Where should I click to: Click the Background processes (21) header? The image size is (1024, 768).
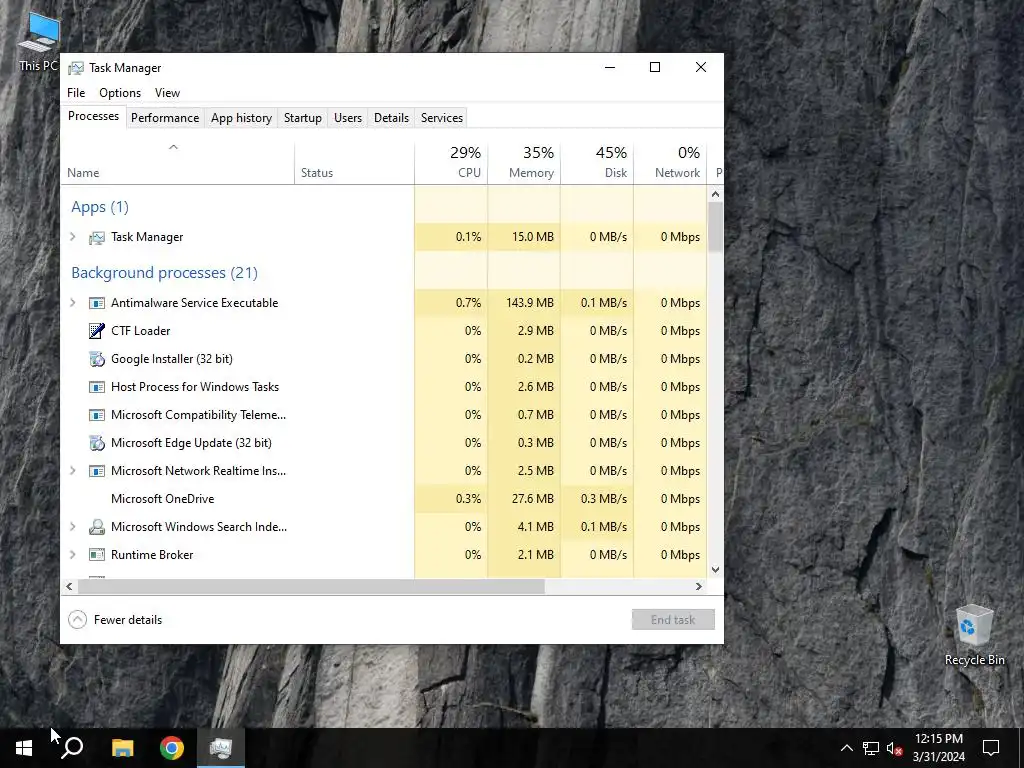165,273
